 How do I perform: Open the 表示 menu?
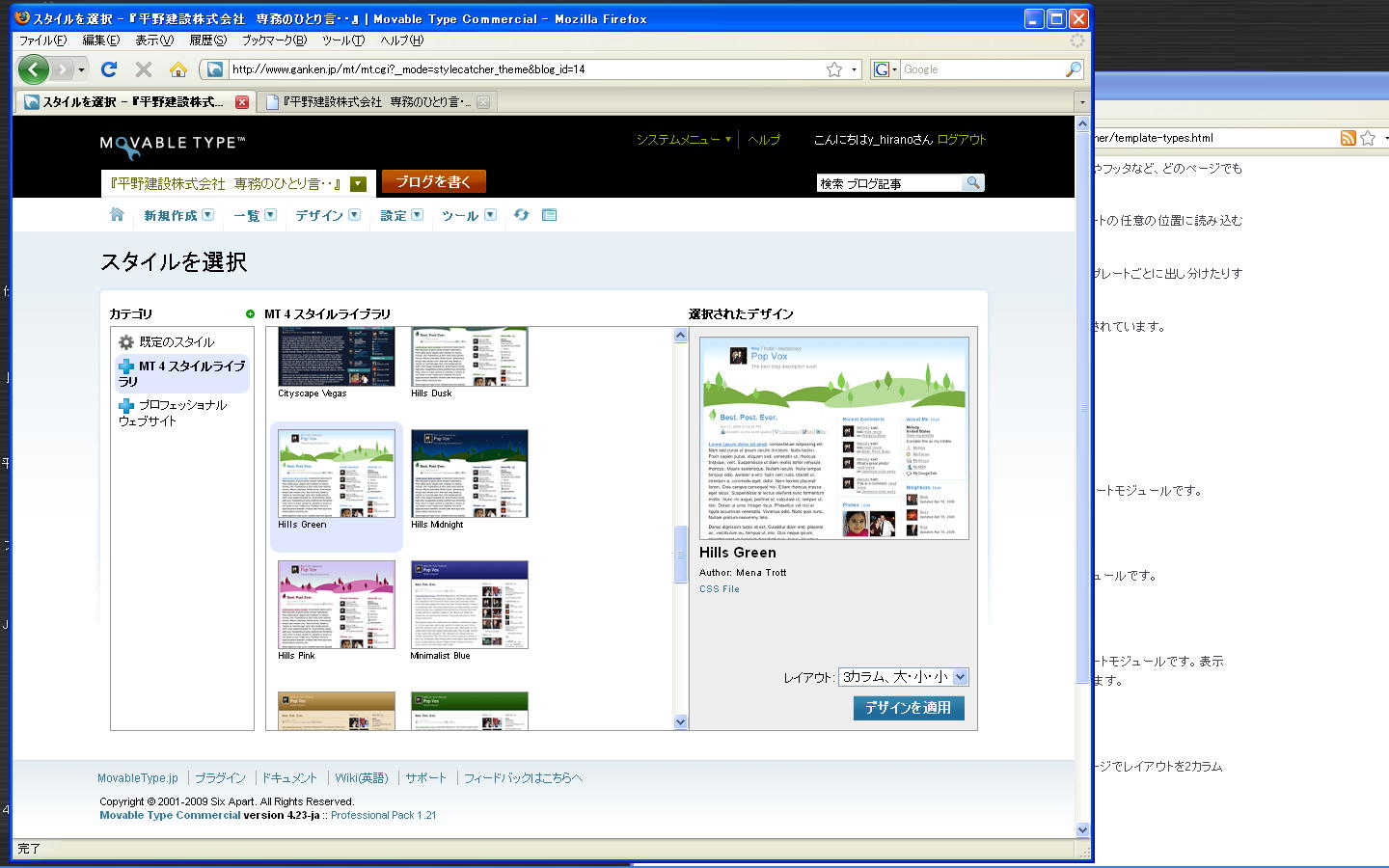154,41
